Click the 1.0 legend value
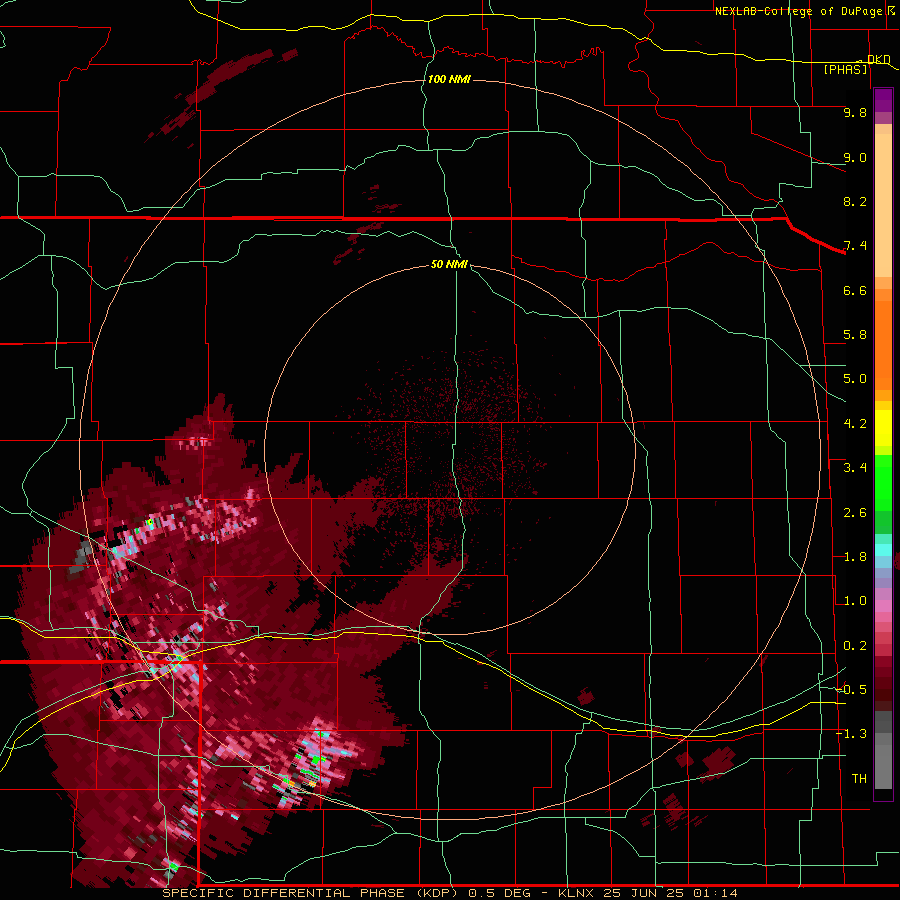 pyautogui.click(x=855, y=601)
